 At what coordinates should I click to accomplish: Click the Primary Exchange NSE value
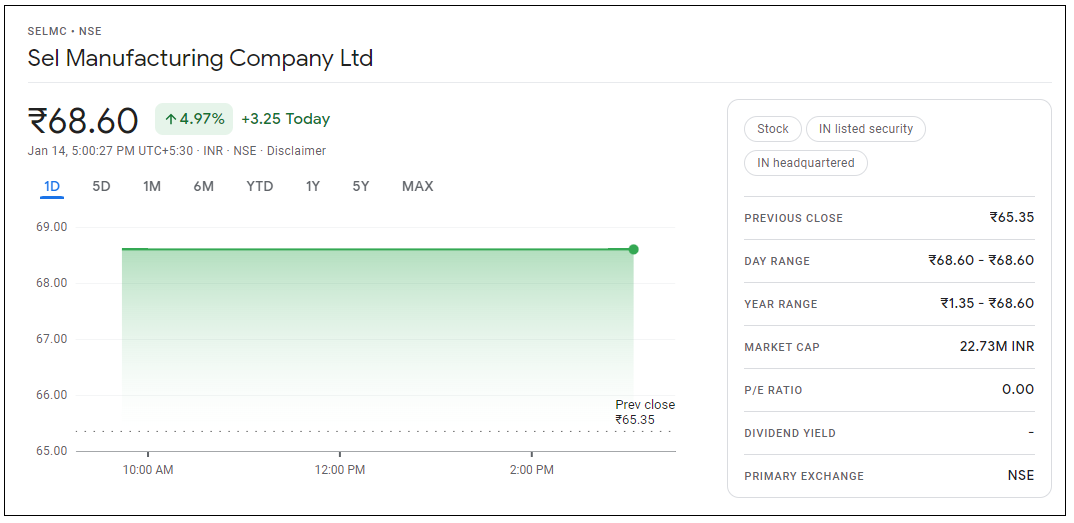click(1021, 476)
